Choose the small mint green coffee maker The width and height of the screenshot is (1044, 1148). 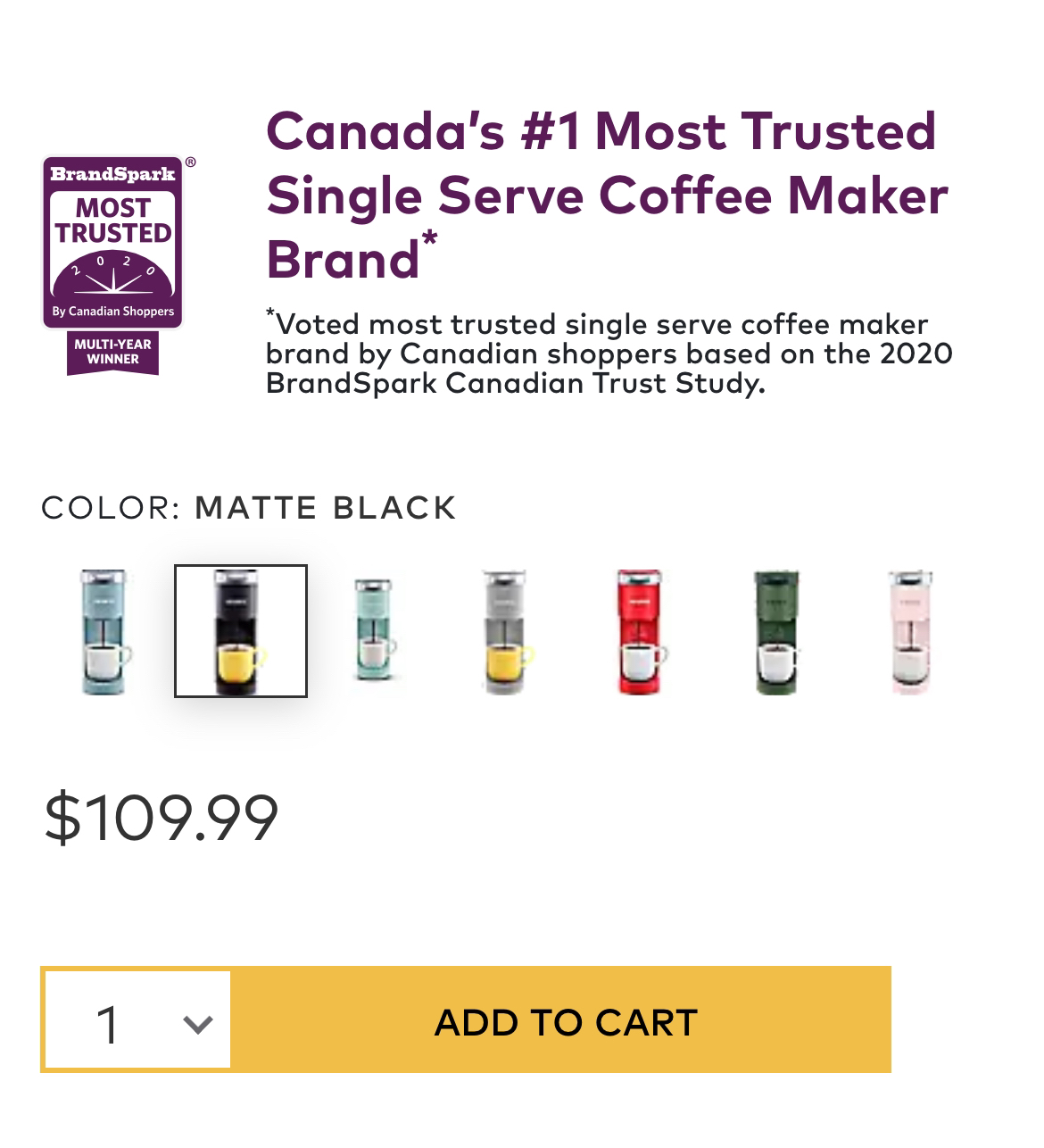click(375, 629)
